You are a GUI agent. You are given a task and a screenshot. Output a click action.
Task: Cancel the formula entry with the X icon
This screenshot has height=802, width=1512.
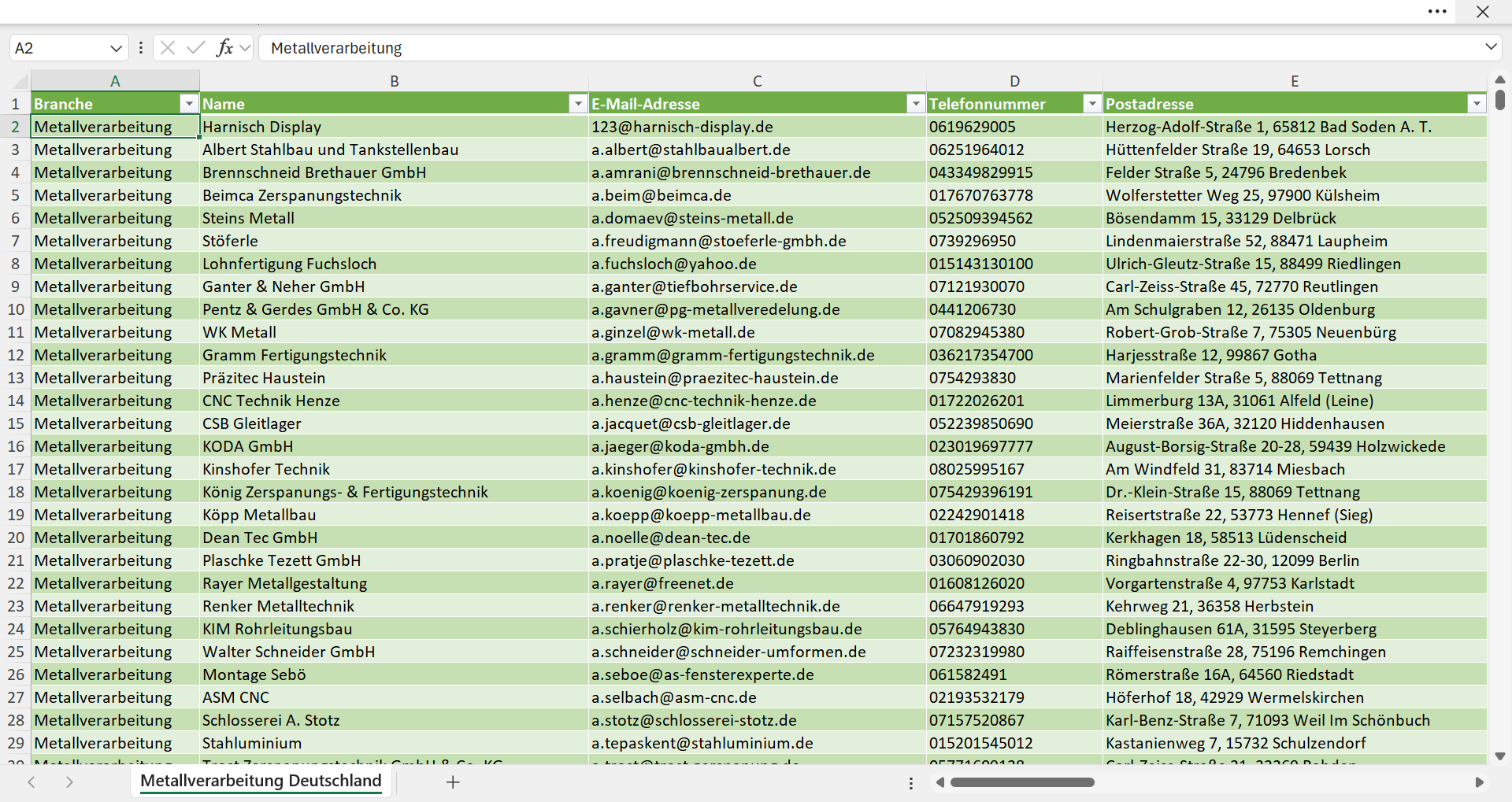167,48
